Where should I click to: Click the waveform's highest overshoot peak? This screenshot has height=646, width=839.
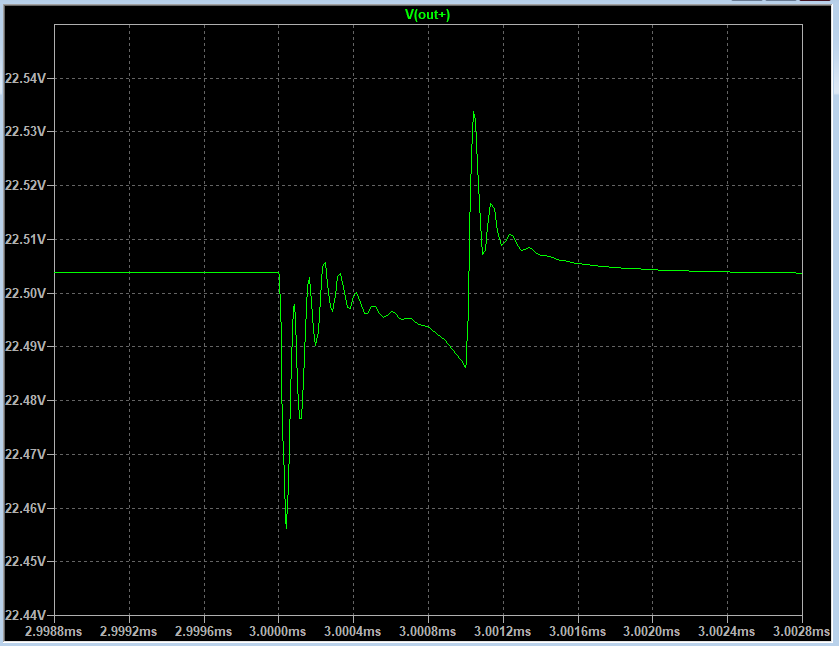click(x=474, y=112)
